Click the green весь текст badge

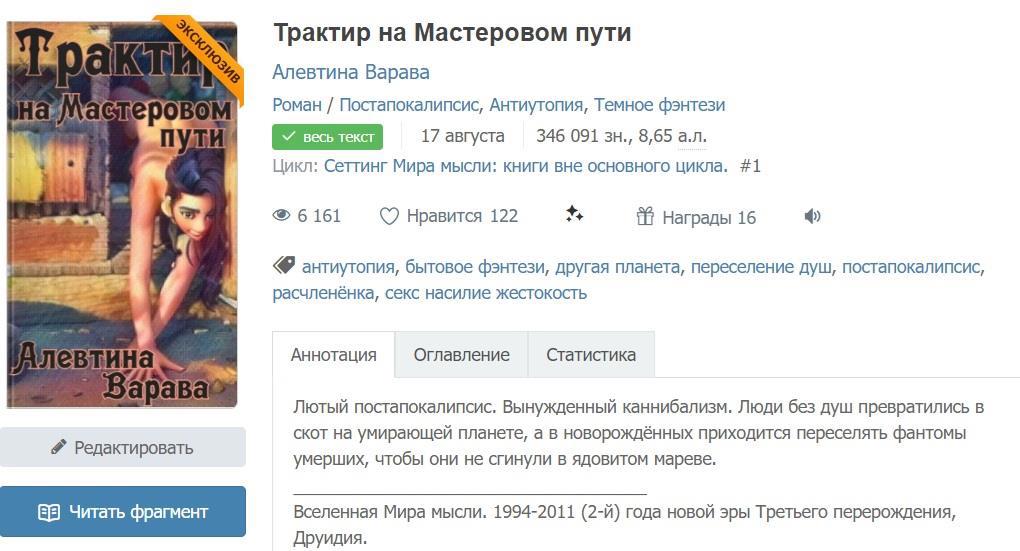pyautogui.click(x=327, y=137)
